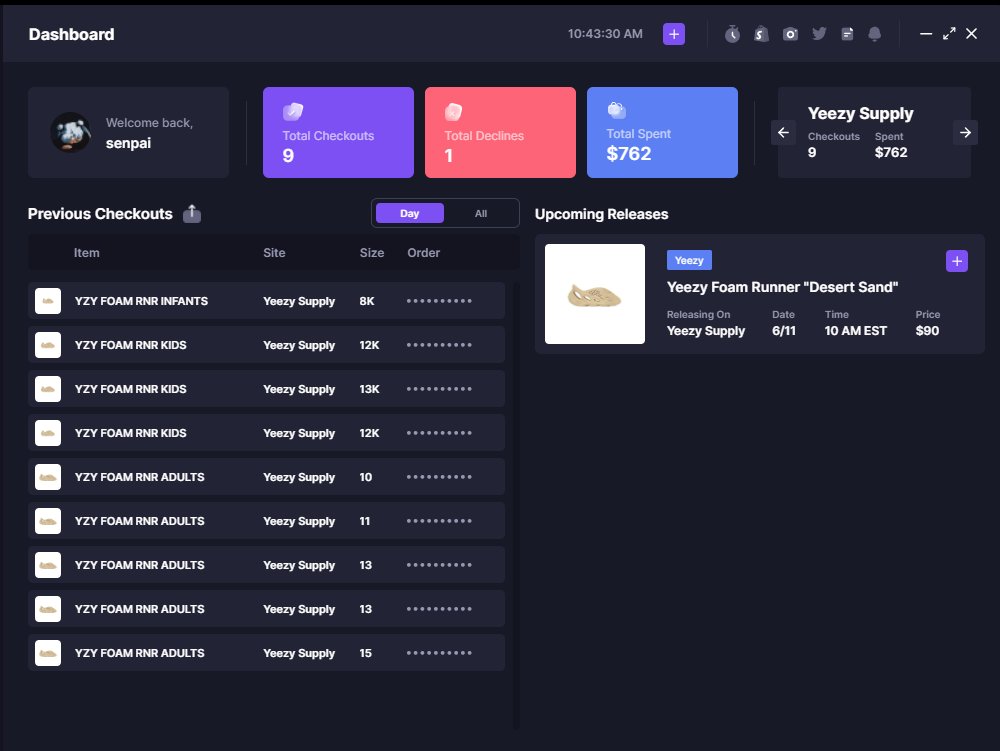This screenshot has width=1000, height=751.
Task: Click the size 8K cell
Action: coord(367,301)
